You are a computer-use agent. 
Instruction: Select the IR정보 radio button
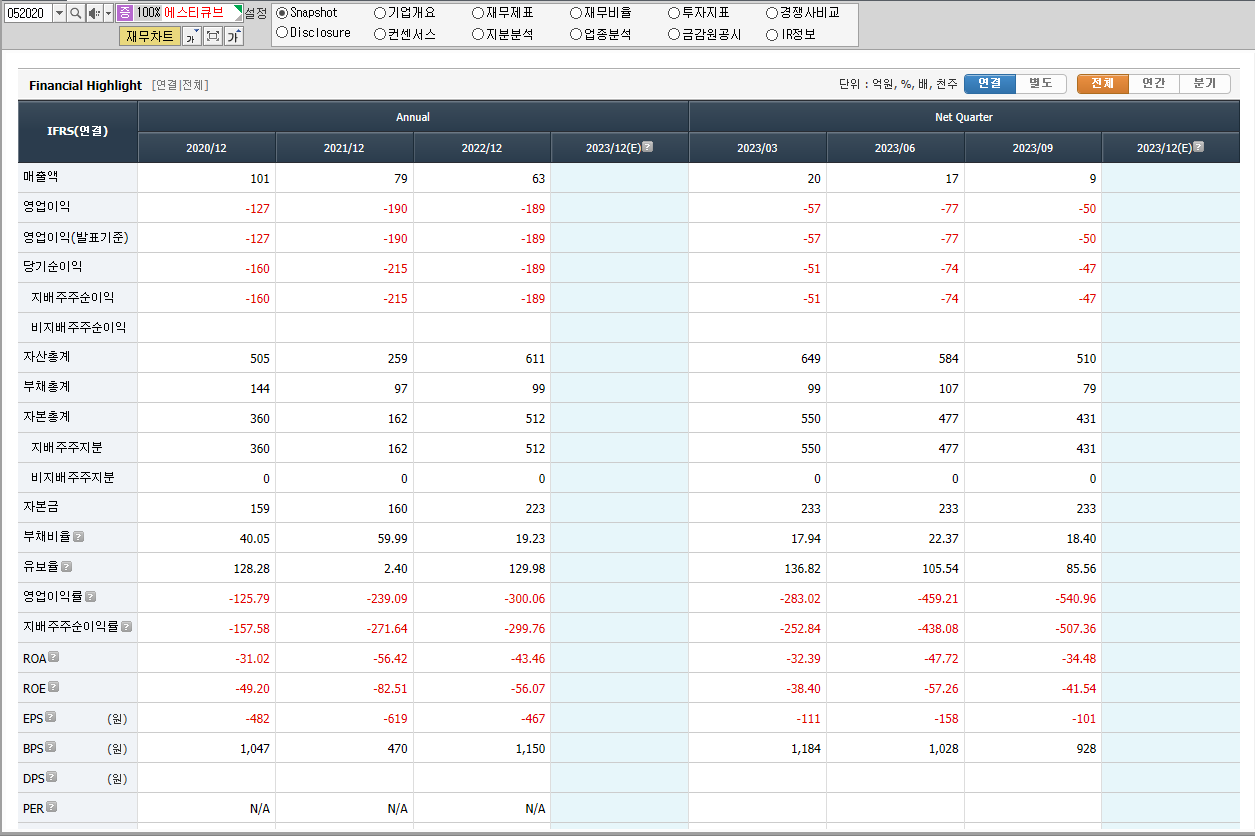(772, 33)
